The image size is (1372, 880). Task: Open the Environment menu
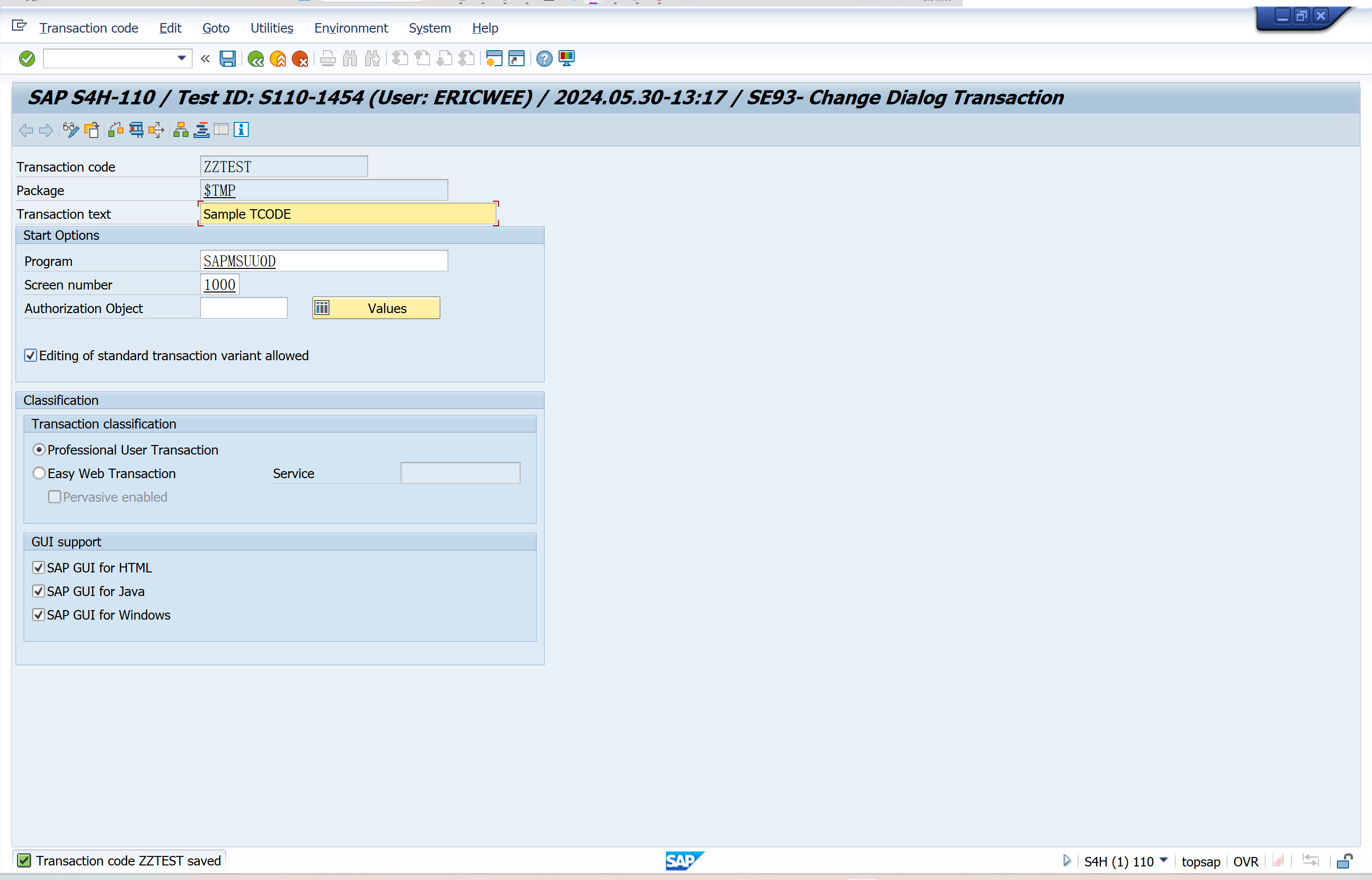[351, 28]
